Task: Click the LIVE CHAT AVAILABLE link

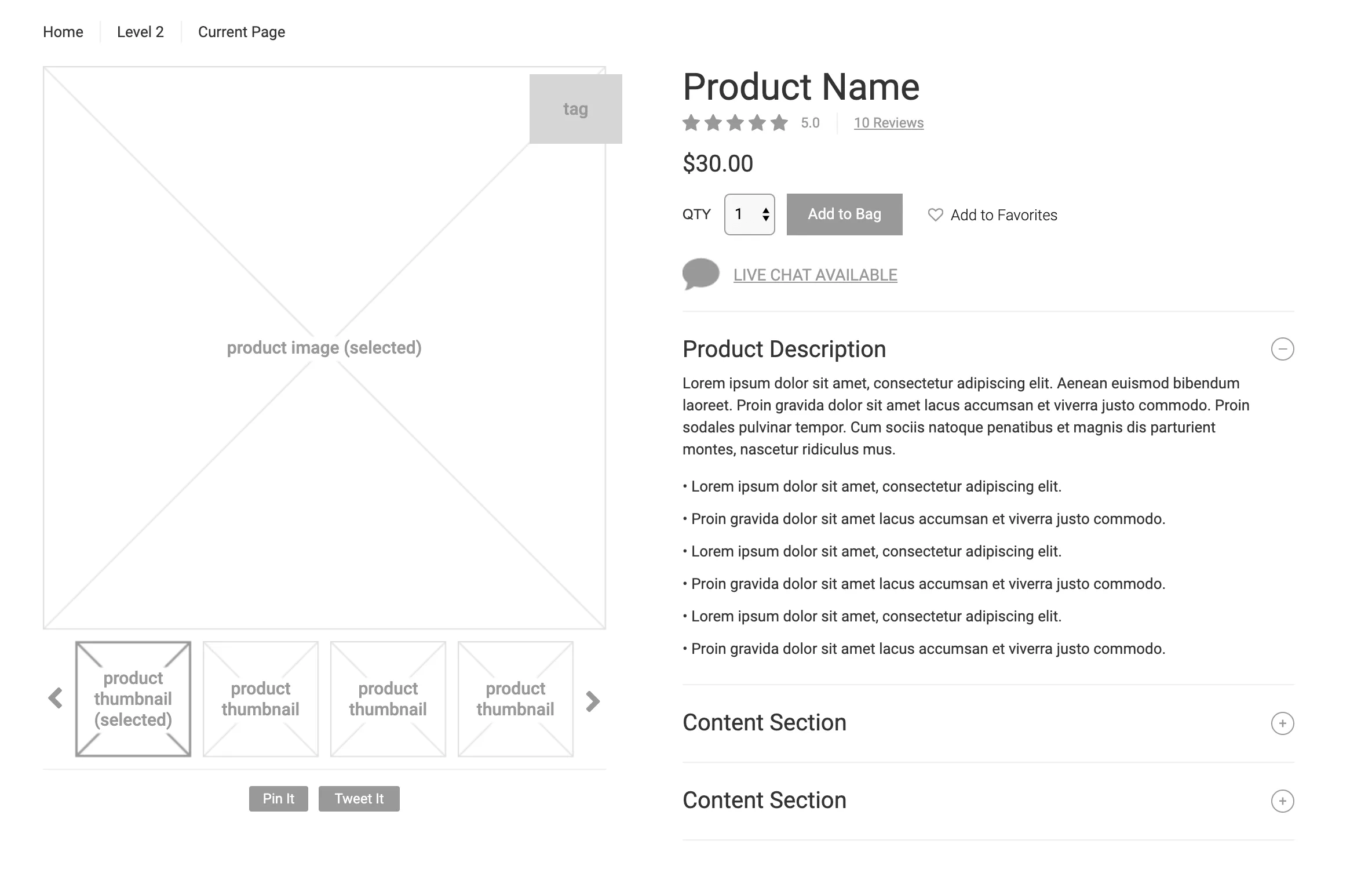Action: point(815,275)
